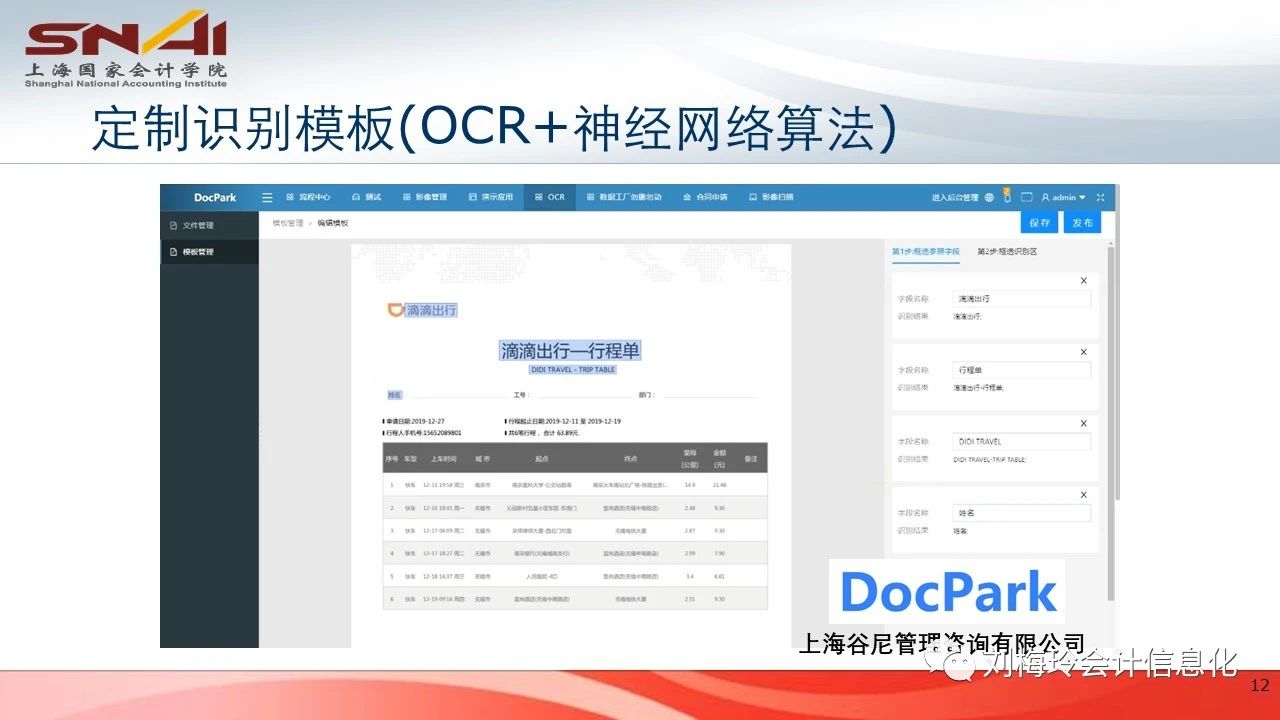Click the 工号 label on document

pos(520,395)
